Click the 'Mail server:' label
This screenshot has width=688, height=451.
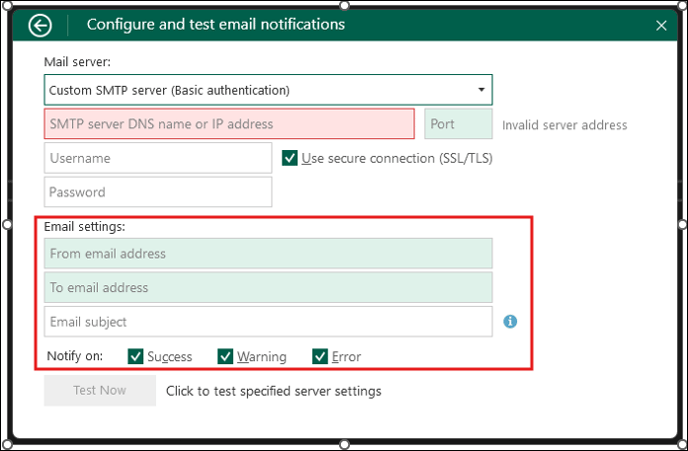pyautogui.click(x=77, y=62)
